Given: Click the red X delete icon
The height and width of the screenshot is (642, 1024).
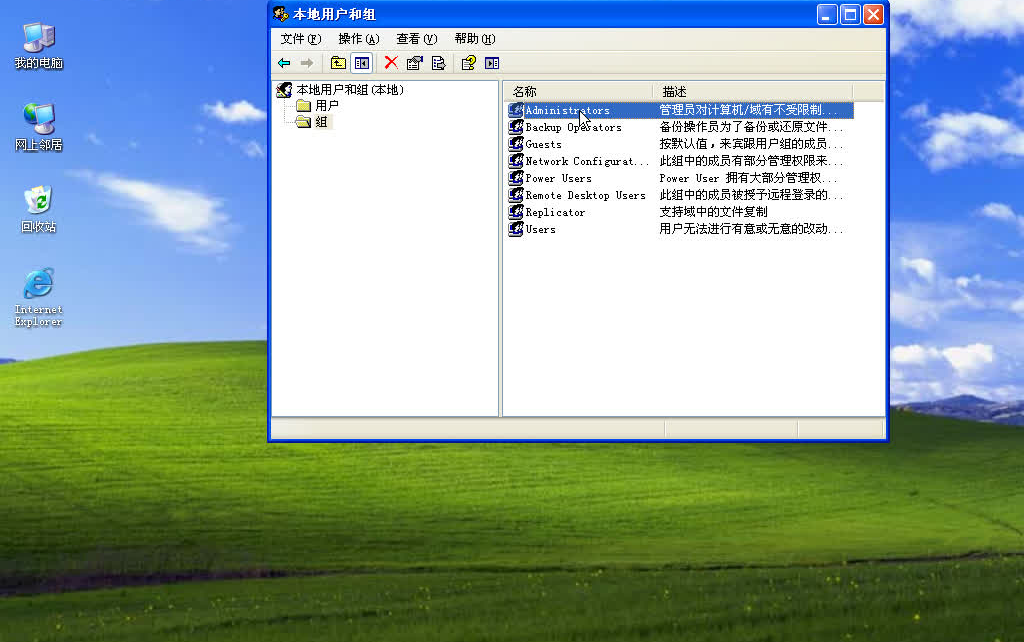Looking at the screenshot, I should [392, 62].
